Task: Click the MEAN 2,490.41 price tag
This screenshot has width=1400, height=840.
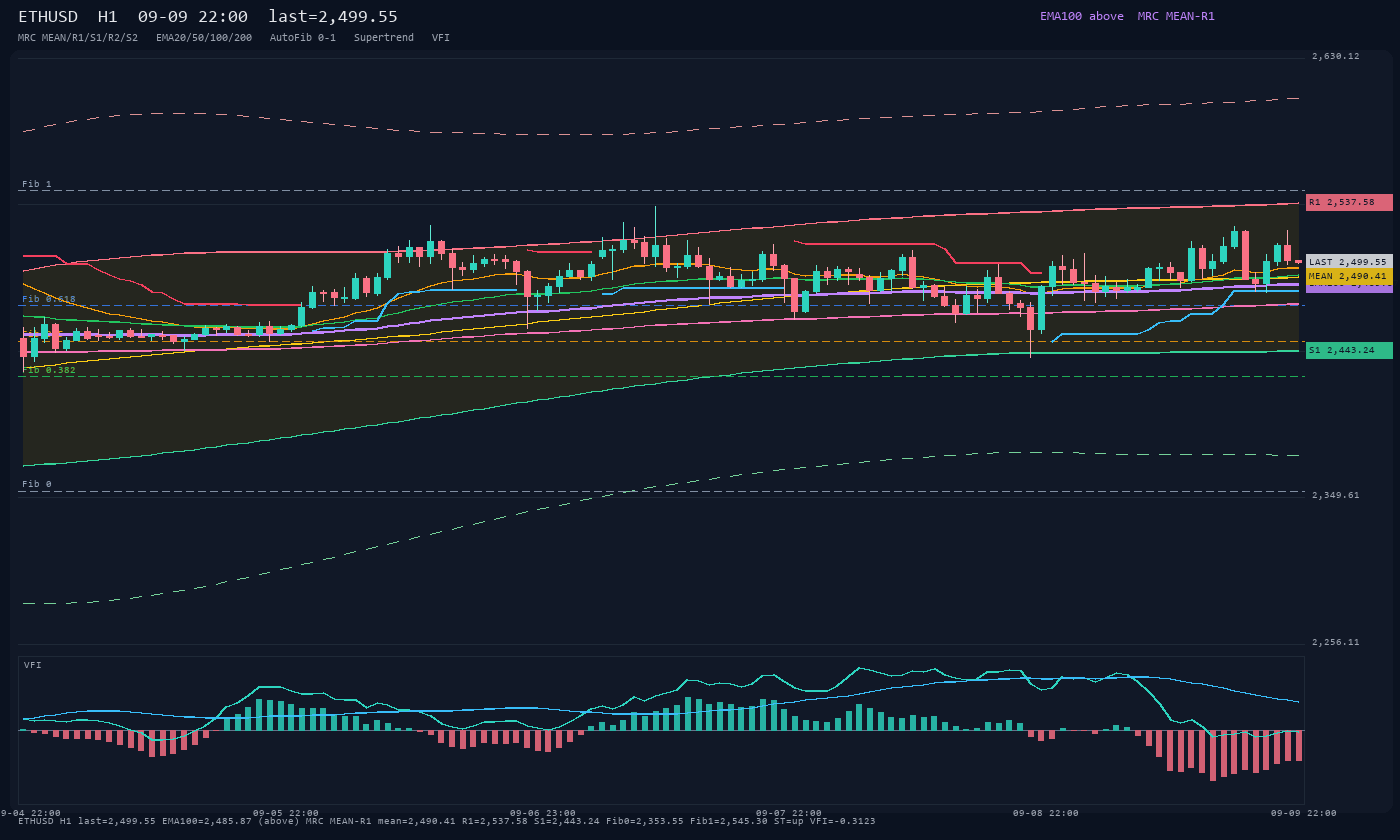Action: point(1349,276)
